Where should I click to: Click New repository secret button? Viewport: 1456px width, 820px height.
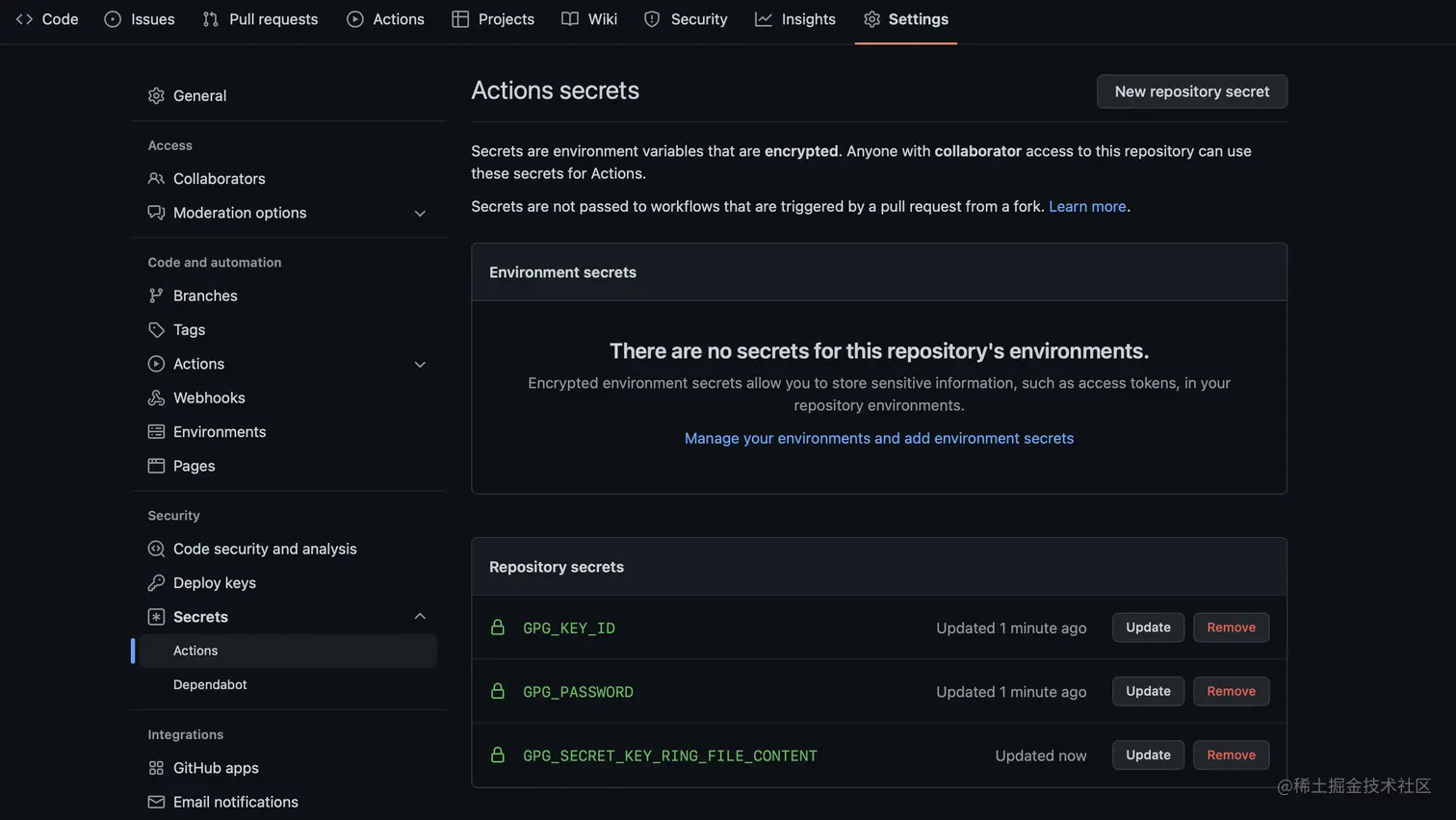pyautogui.click(x=1192, y=91)
